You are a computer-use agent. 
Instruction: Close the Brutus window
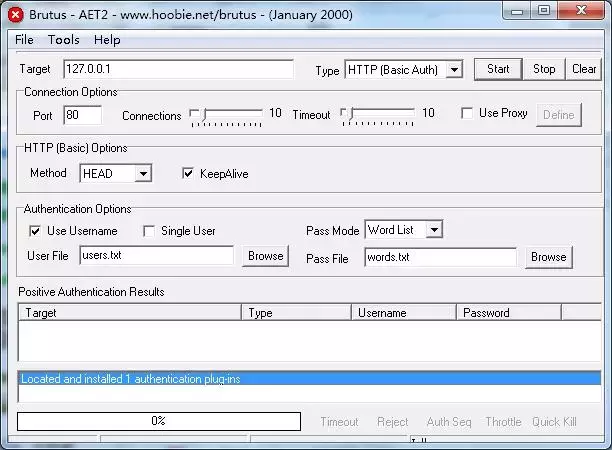point(581,11)
